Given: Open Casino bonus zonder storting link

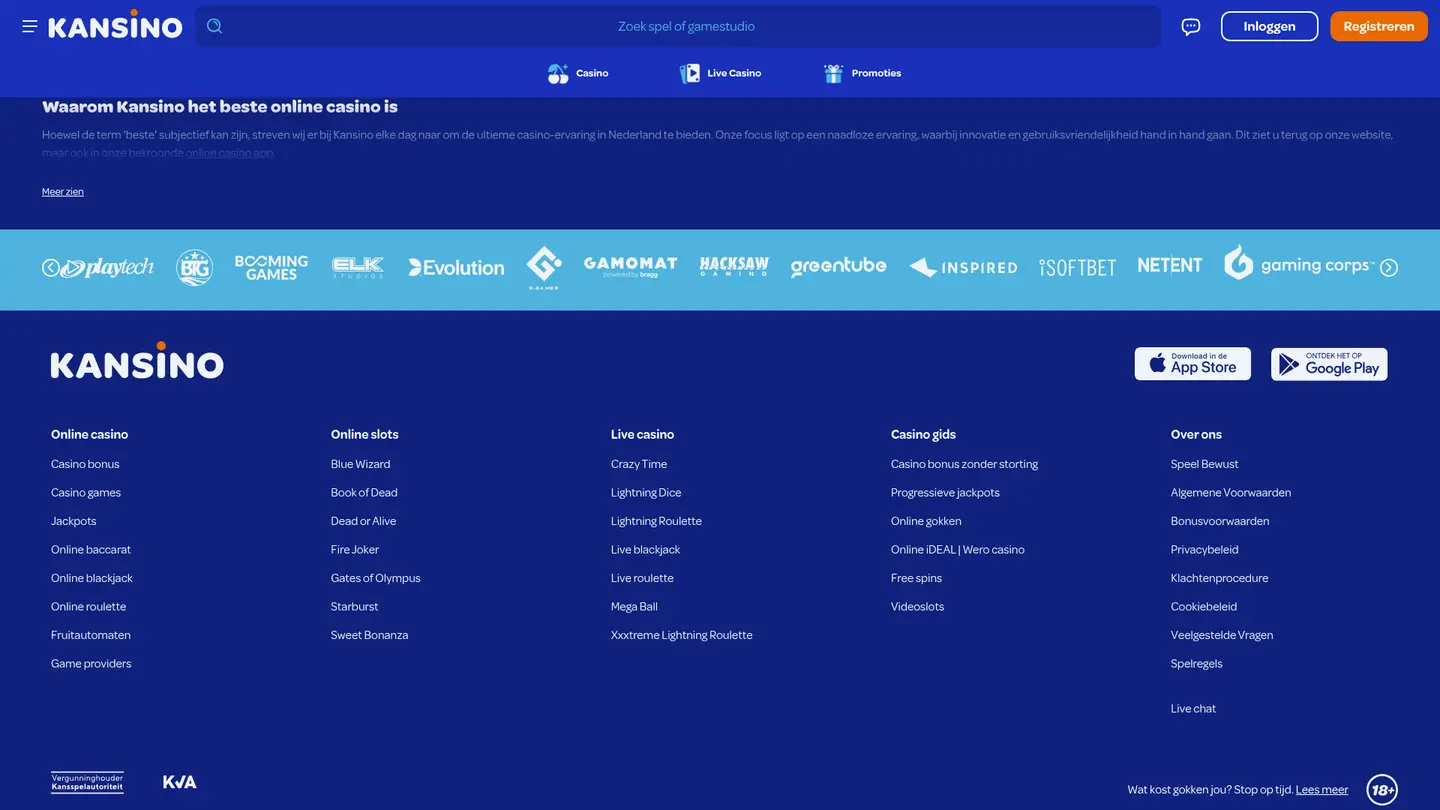Looking at the screenshot, I should [x=965, y=464].
